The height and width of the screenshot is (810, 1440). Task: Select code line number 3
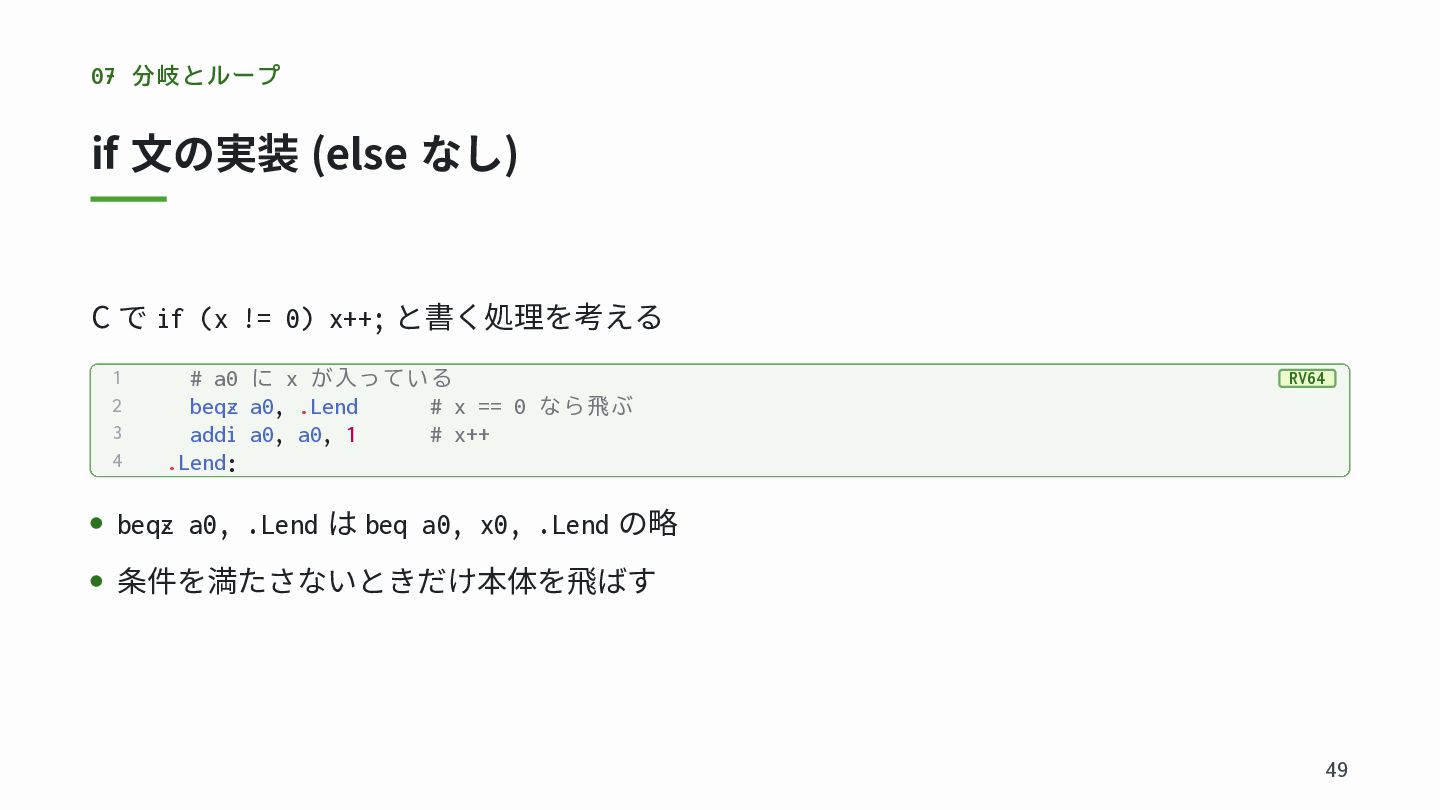[x=117, y=434]
